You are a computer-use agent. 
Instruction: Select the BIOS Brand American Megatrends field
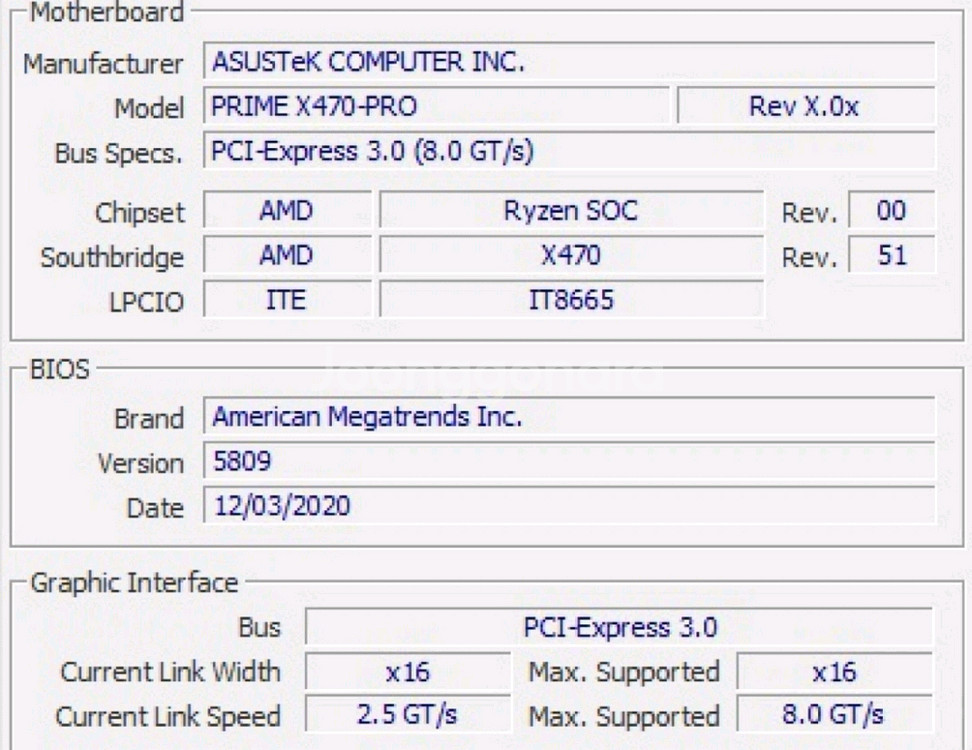click(x=568, y=417)
